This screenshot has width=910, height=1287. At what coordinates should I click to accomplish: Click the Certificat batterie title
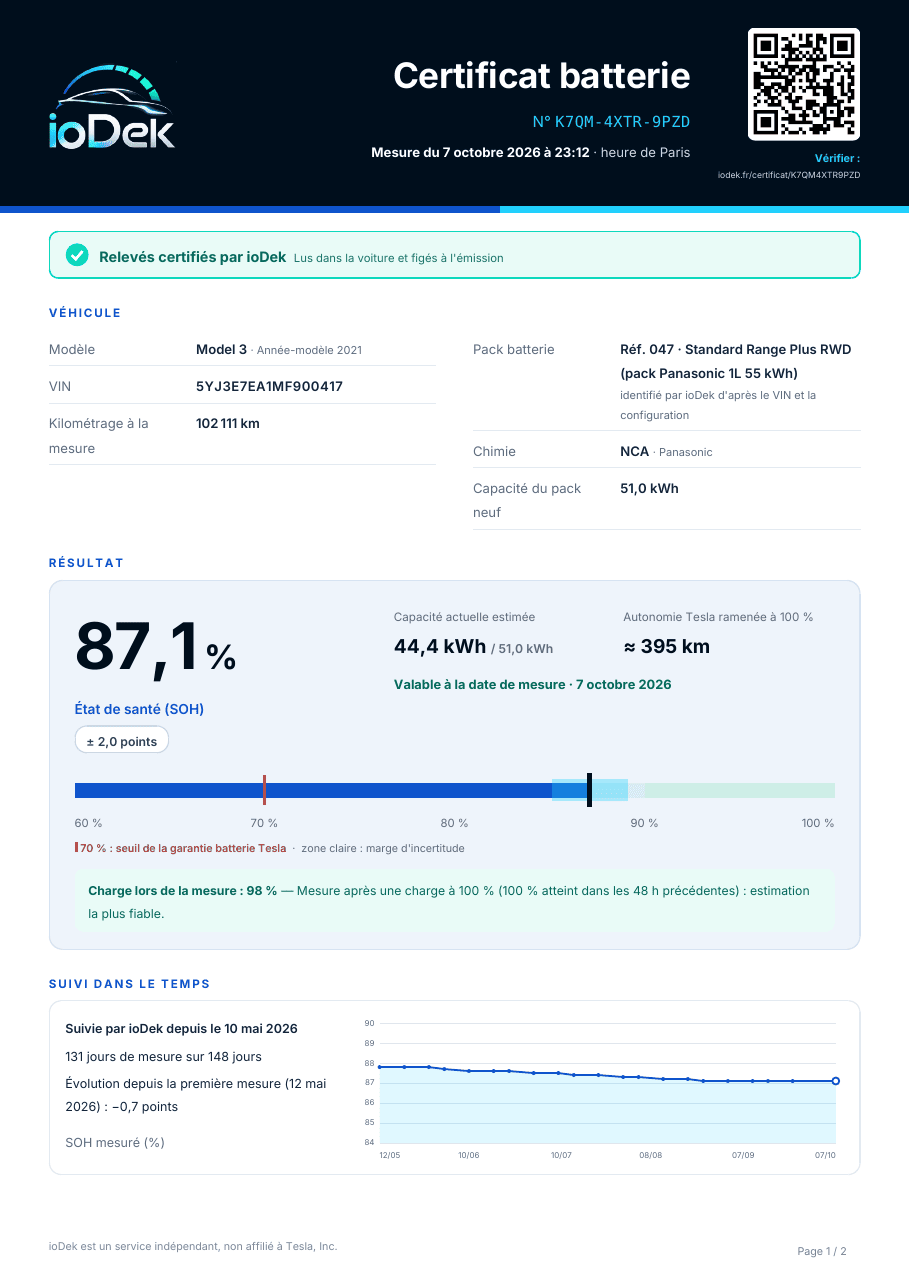click(542, 75)
